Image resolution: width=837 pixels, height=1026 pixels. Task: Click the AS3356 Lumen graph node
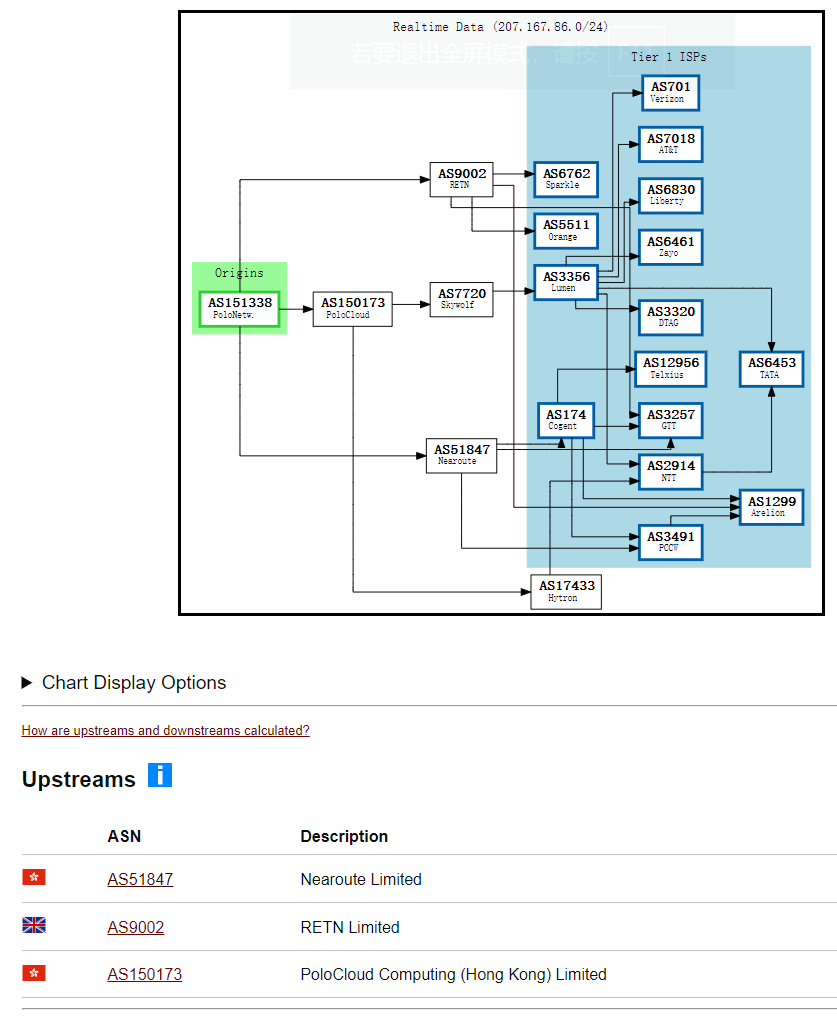pos(566,283)
